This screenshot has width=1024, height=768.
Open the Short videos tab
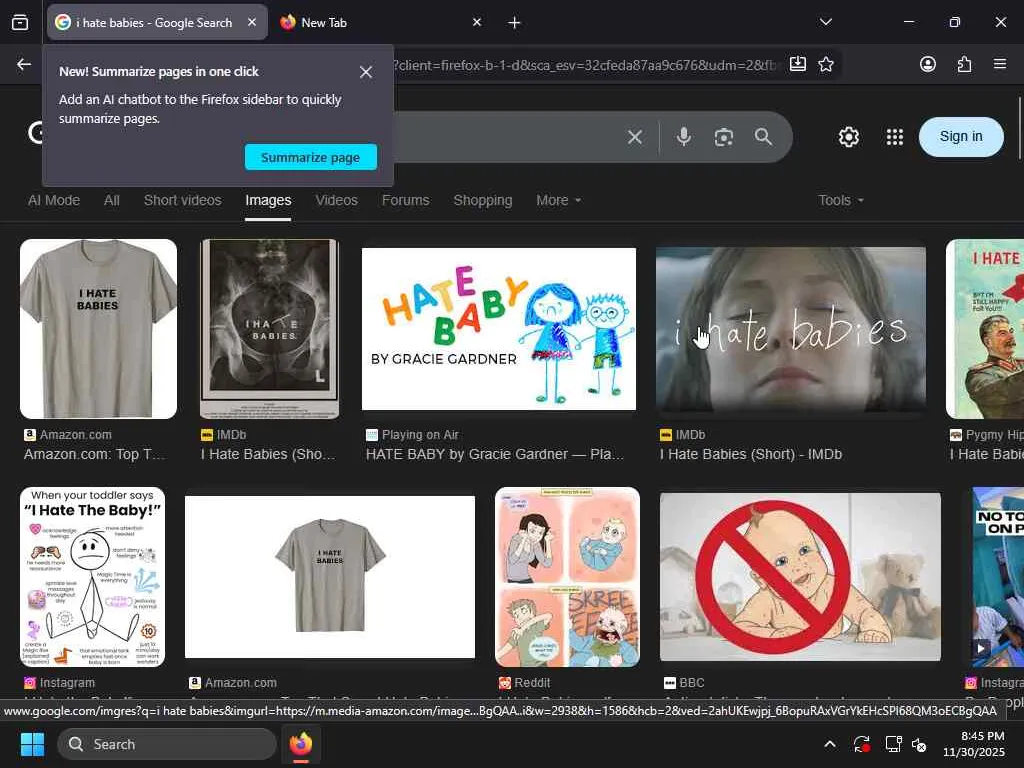click(x=183, y=200)
